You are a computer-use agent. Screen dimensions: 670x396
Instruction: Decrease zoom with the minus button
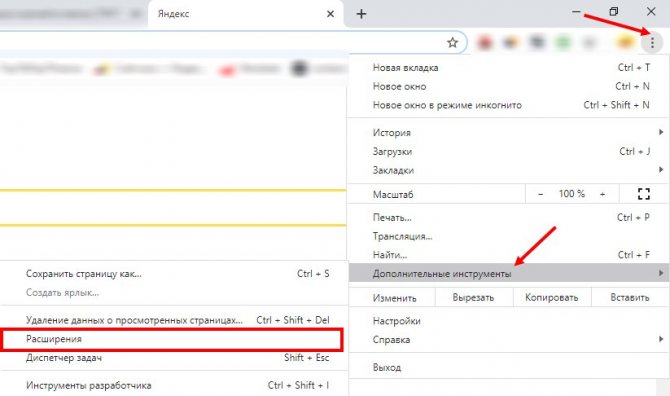point(541,194)
